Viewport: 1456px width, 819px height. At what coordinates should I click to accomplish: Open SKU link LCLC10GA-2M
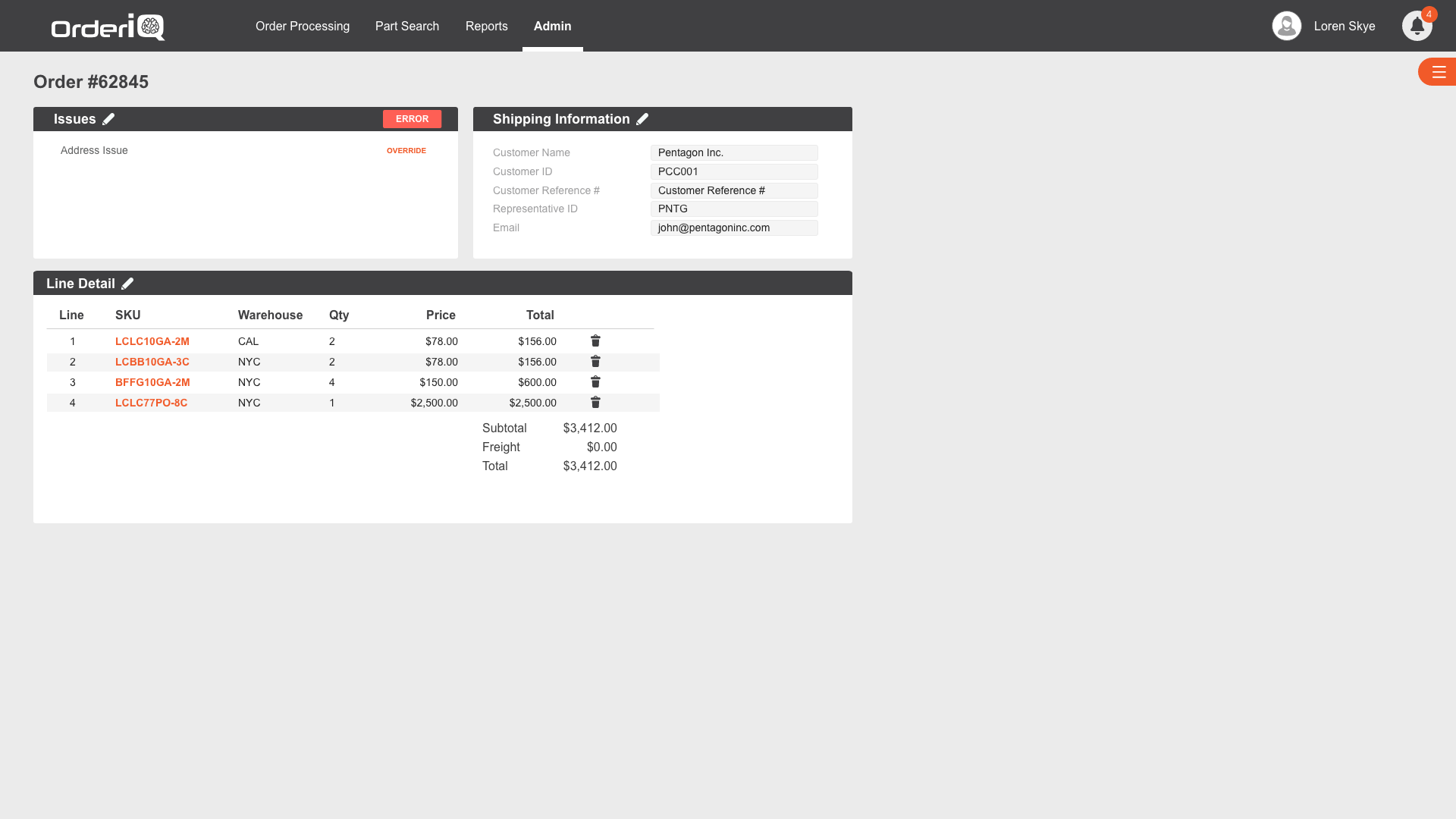[x=152, y=341]
